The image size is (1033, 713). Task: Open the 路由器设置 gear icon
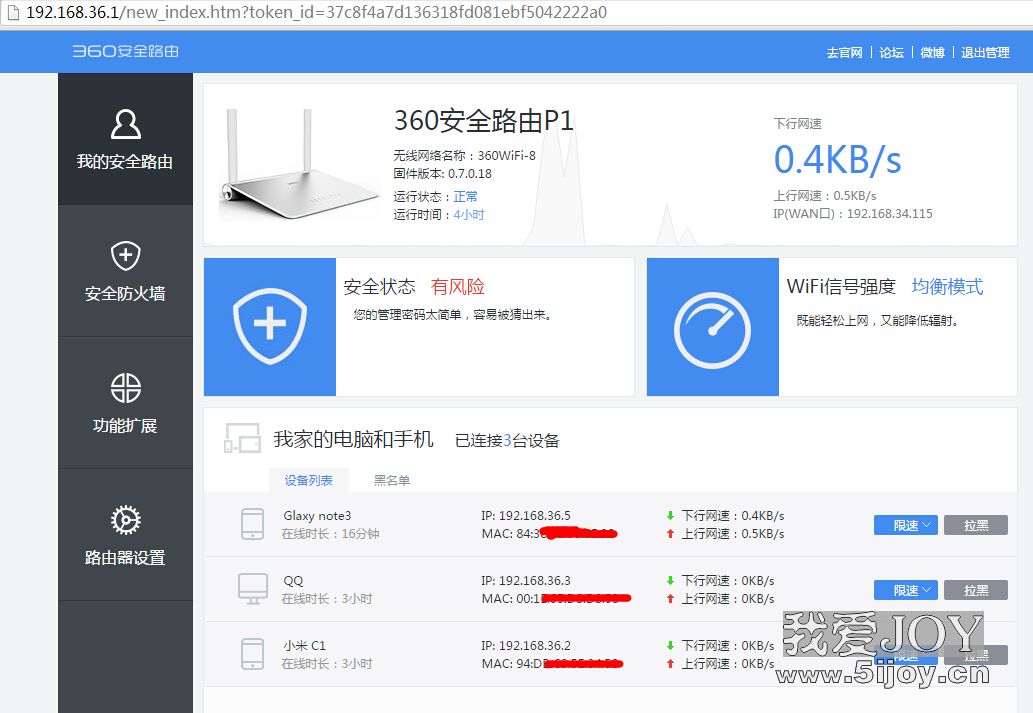point(125,520)
